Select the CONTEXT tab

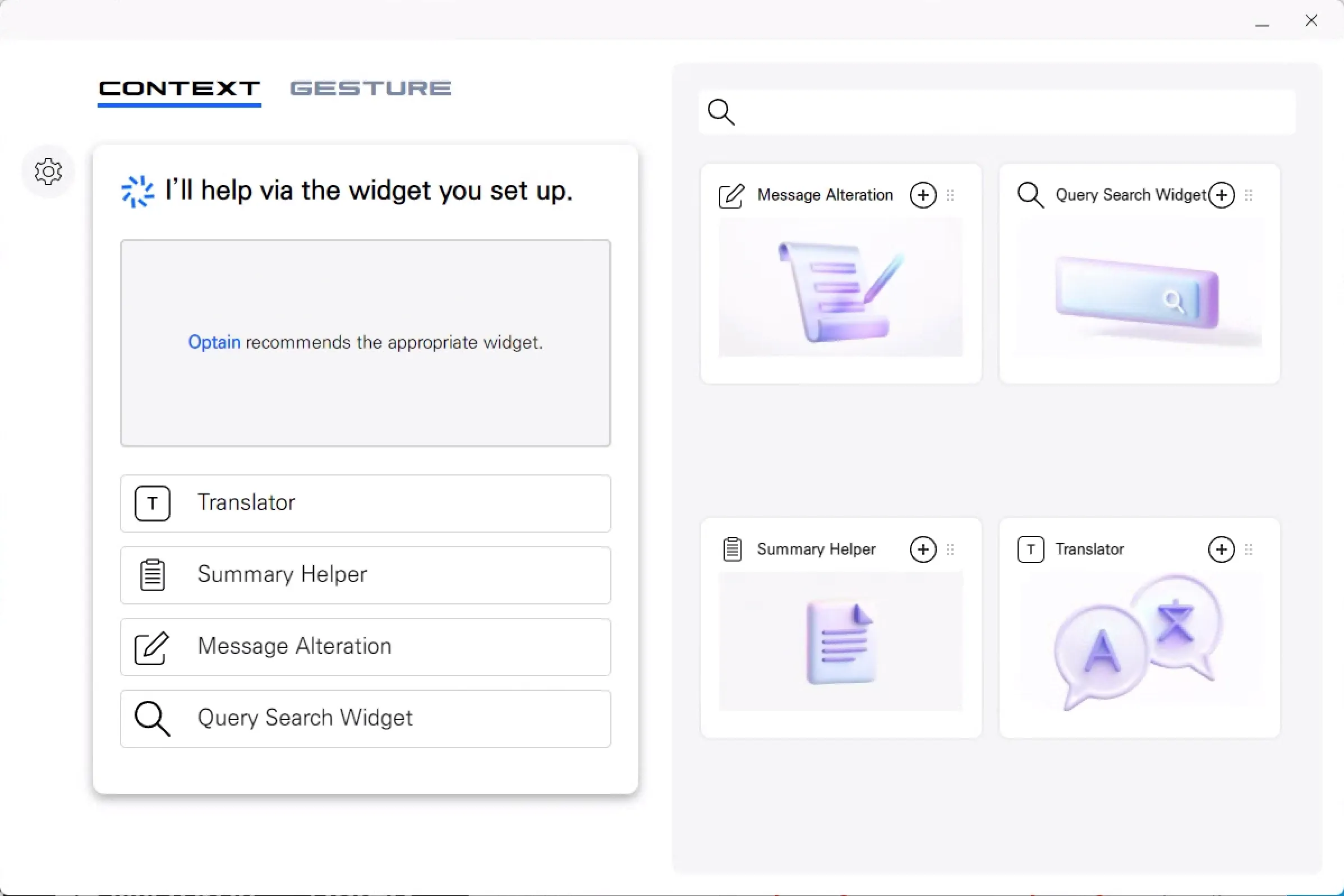(x=179, y=89)
